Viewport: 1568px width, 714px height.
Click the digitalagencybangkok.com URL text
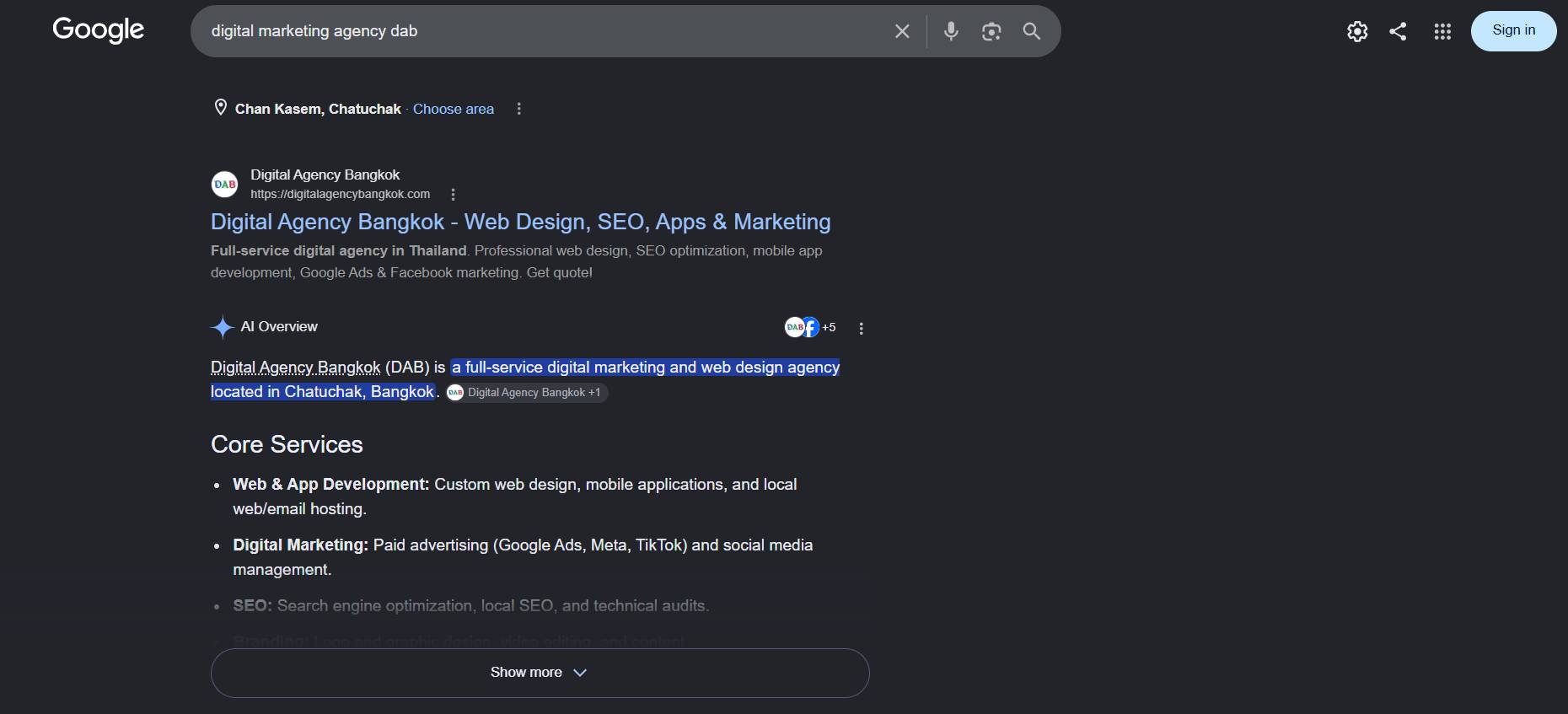pyautogui.click(x=340, y=194)
